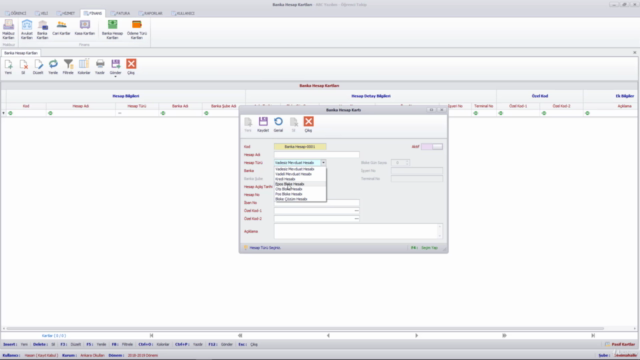Viewport: 640px width, 360px height.
Task: Go to the last record with the navigator button
Action: pyautogui.click(x=593, y=336)
